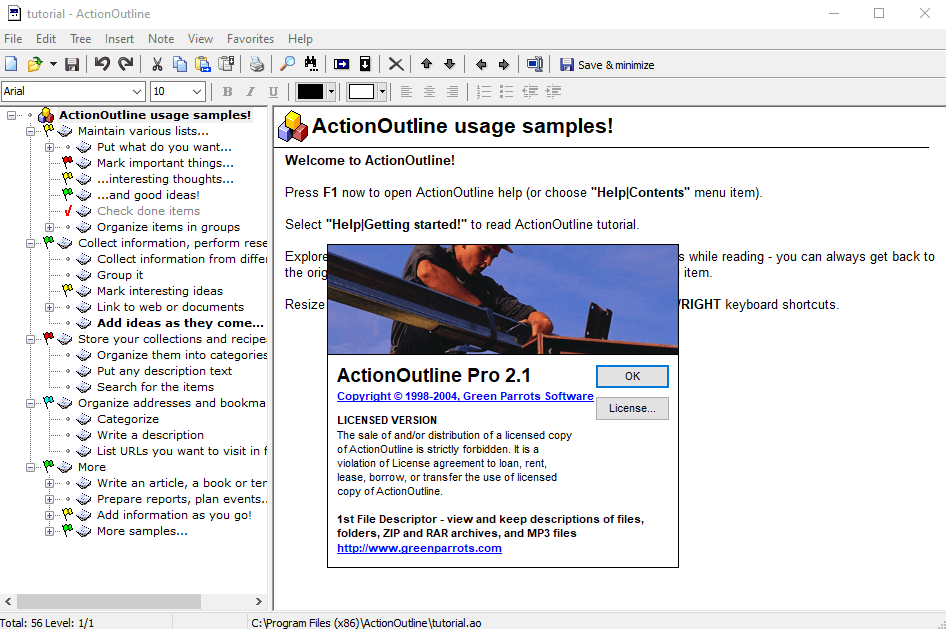Increase the text indent
The height and width of the screenshot is (629, 946).
pyautogui.click(x=553, y=92)
